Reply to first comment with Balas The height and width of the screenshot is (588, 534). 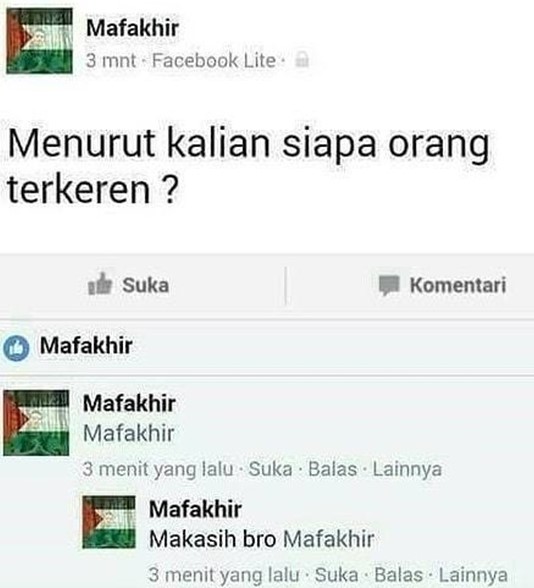click(x=332, y=469)
